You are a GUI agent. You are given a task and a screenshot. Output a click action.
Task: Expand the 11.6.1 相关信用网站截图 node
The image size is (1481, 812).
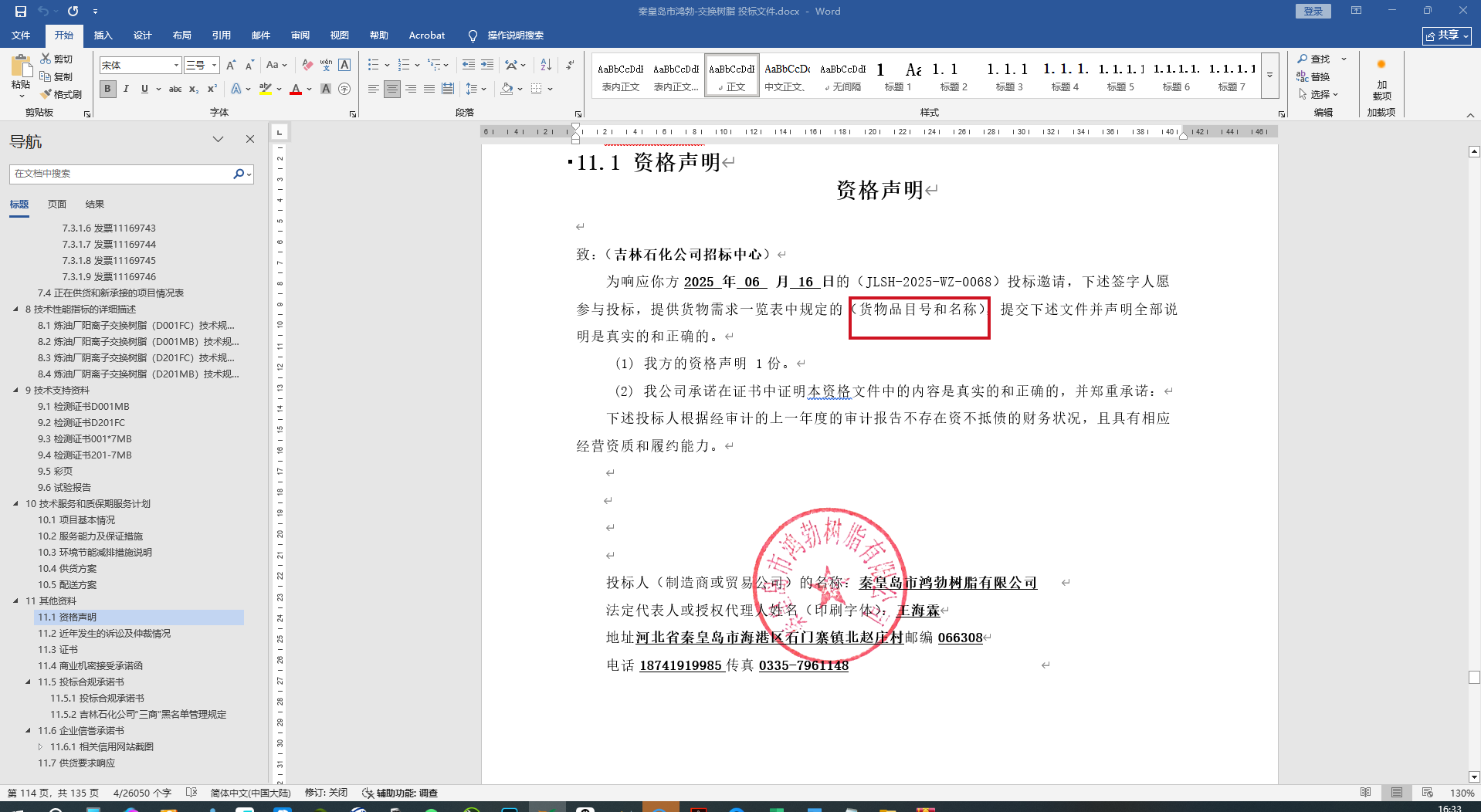40,747
